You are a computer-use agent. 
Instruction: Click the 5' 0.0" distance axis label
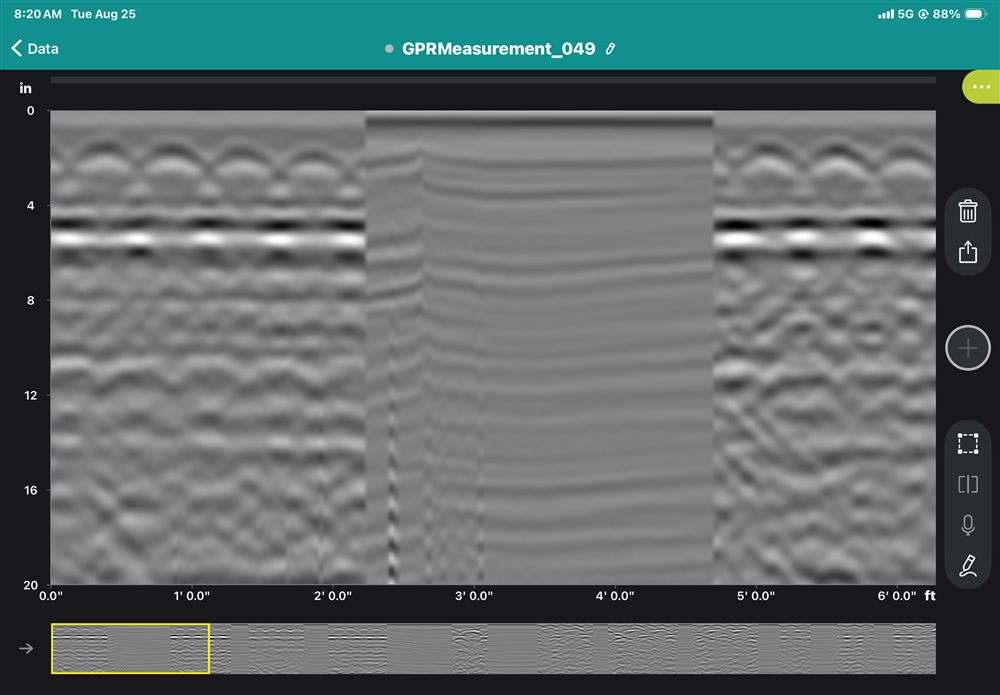click(755, 596)
